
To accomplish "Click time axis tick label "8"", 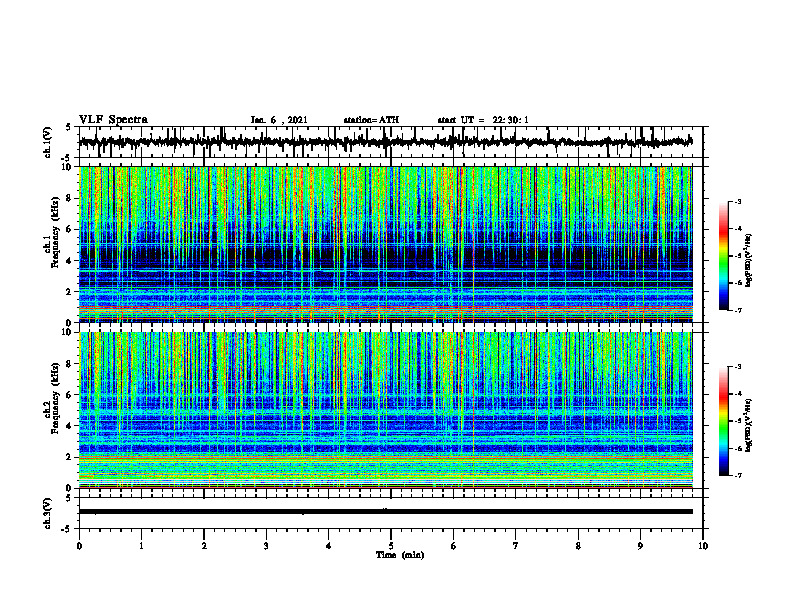I will click(x=578, y=546).
